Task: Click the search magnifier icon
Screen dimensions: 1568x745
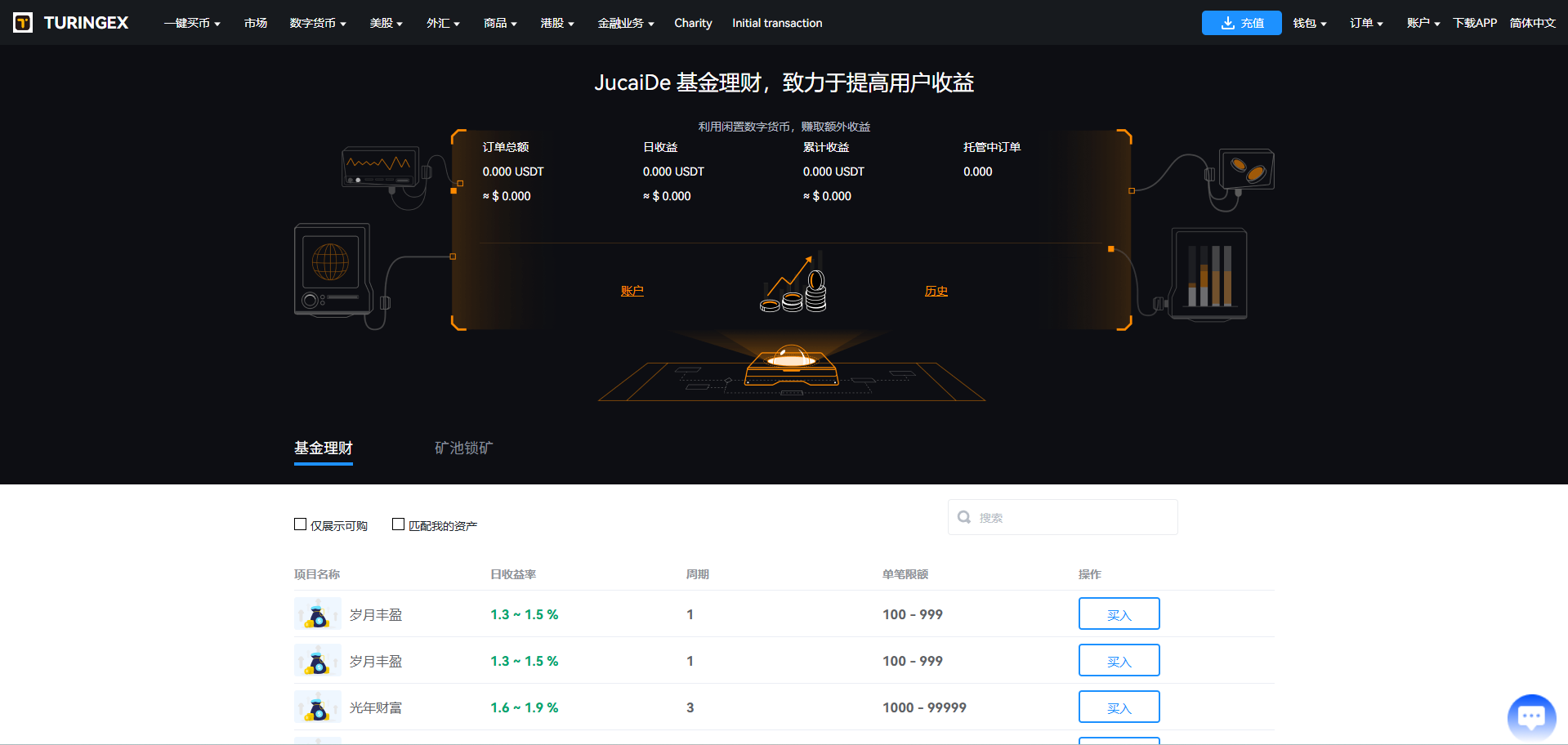Action: (x=964, y=517)
